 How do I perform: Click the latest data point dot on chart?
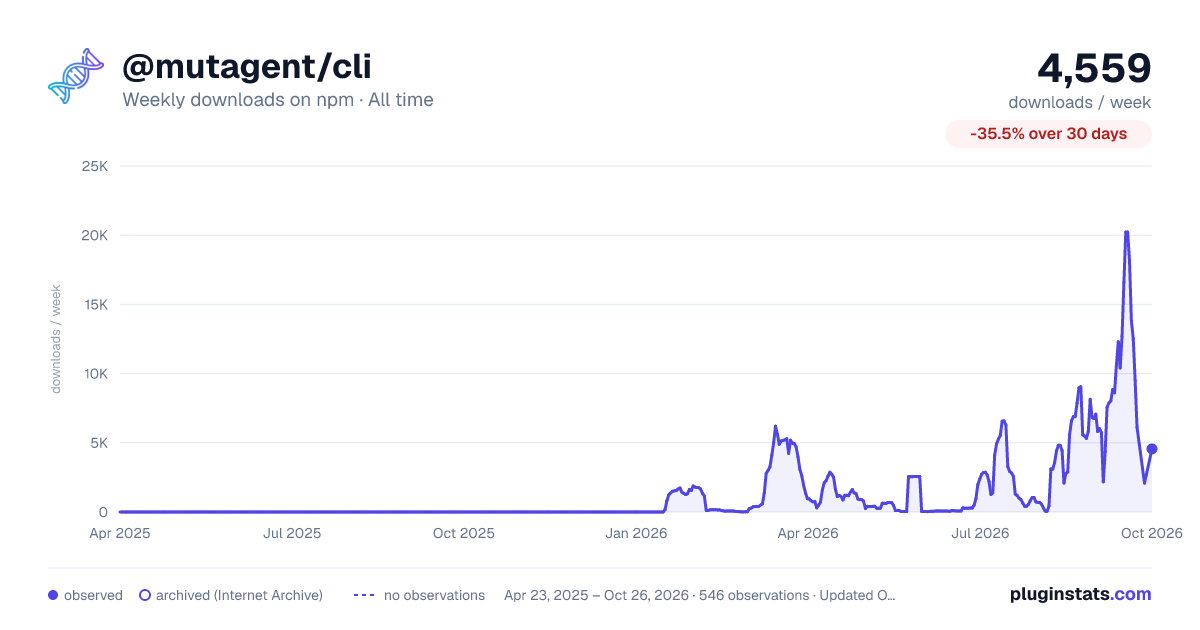pyautogui.click(x=1152, y=449)
